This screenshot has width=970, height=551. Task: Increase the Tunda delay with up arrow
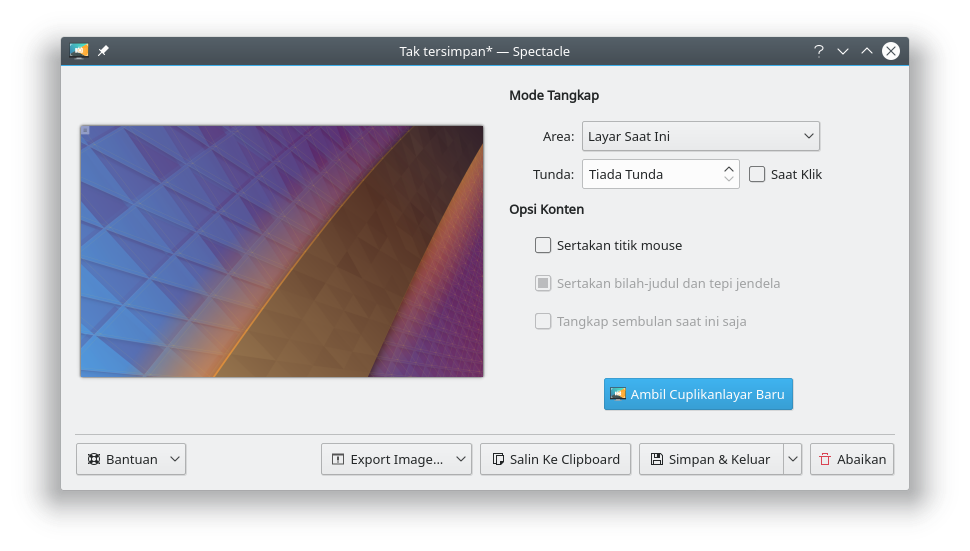[x=729, y=169]
